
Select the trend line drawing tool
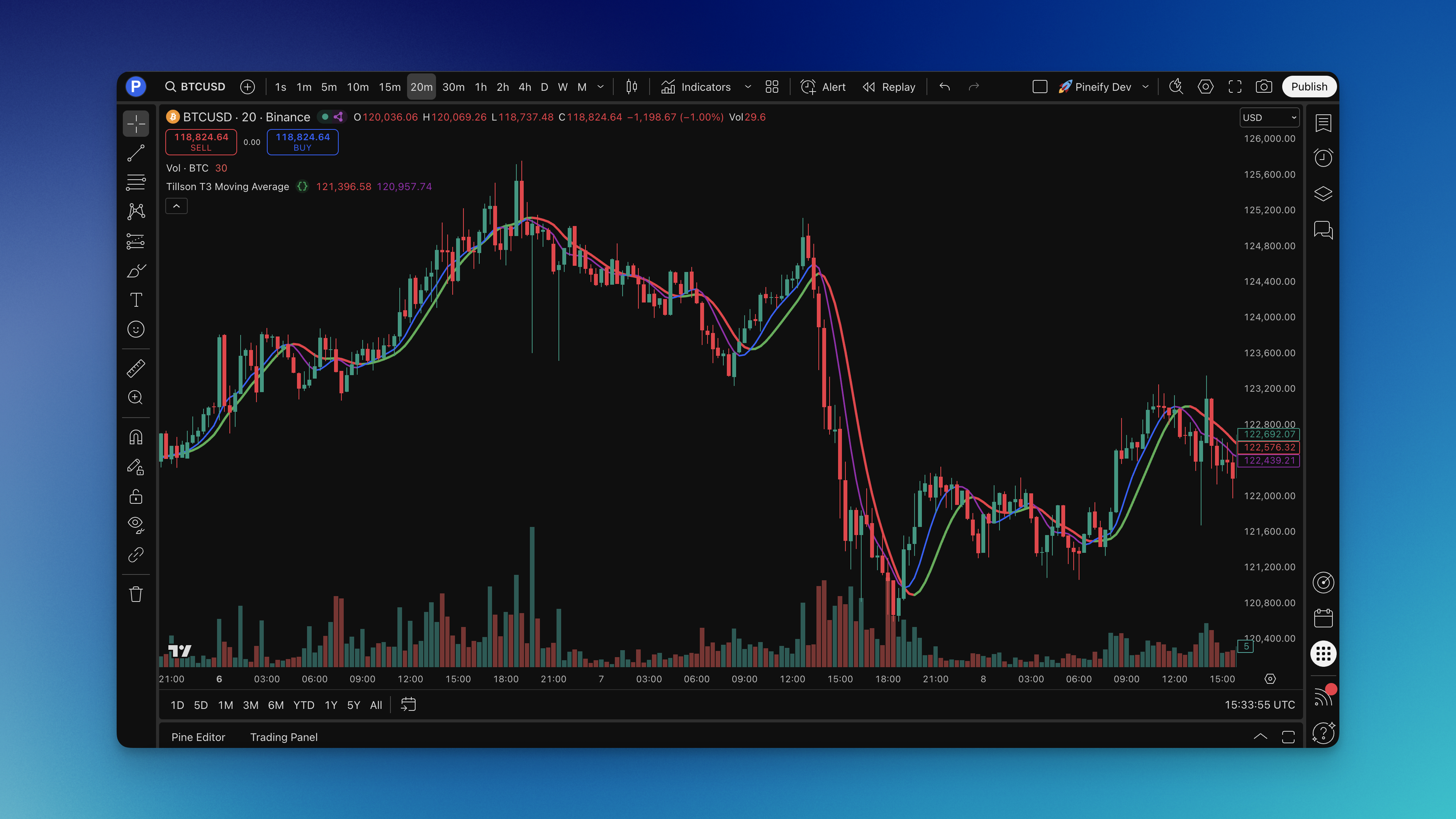[136, 153]
